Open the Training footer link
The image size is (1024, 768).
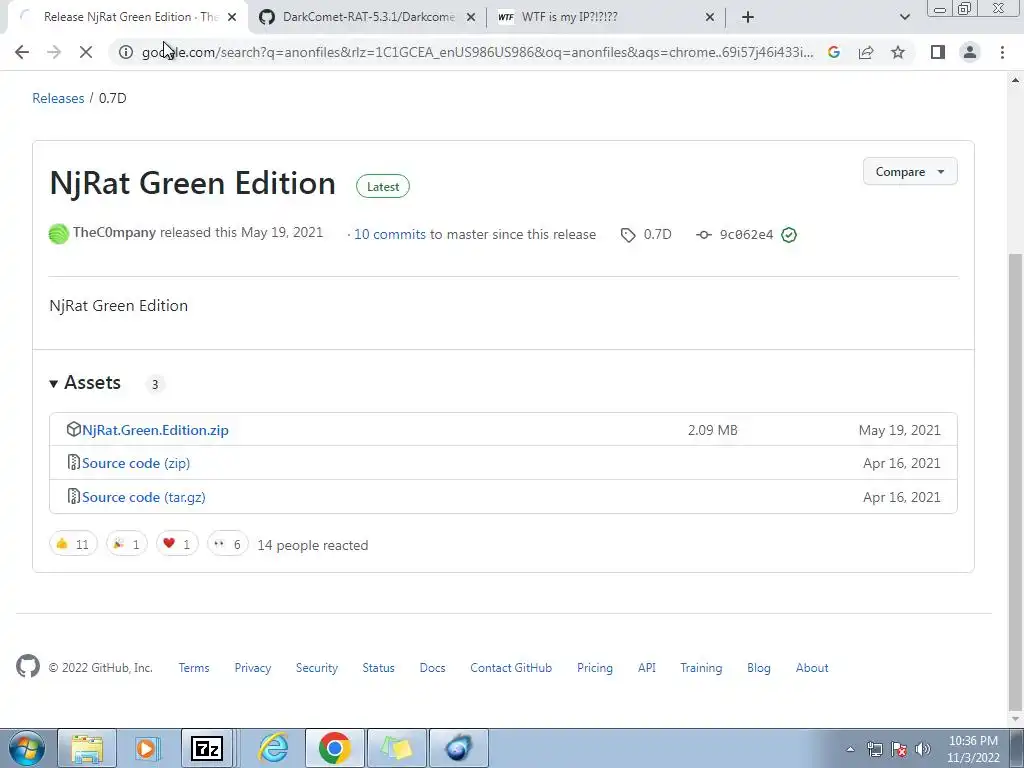701,668
